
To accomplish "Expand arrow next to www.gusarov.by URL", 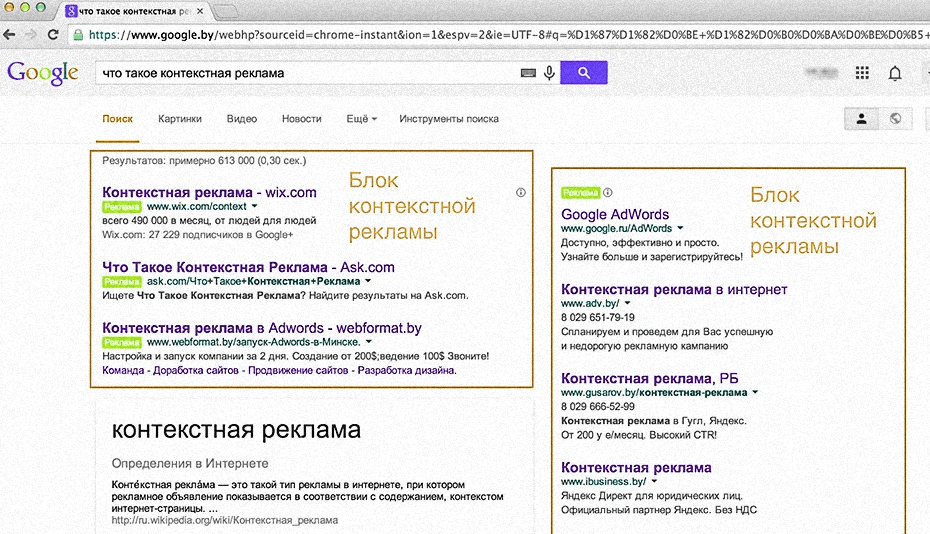I will click(755, 392).
